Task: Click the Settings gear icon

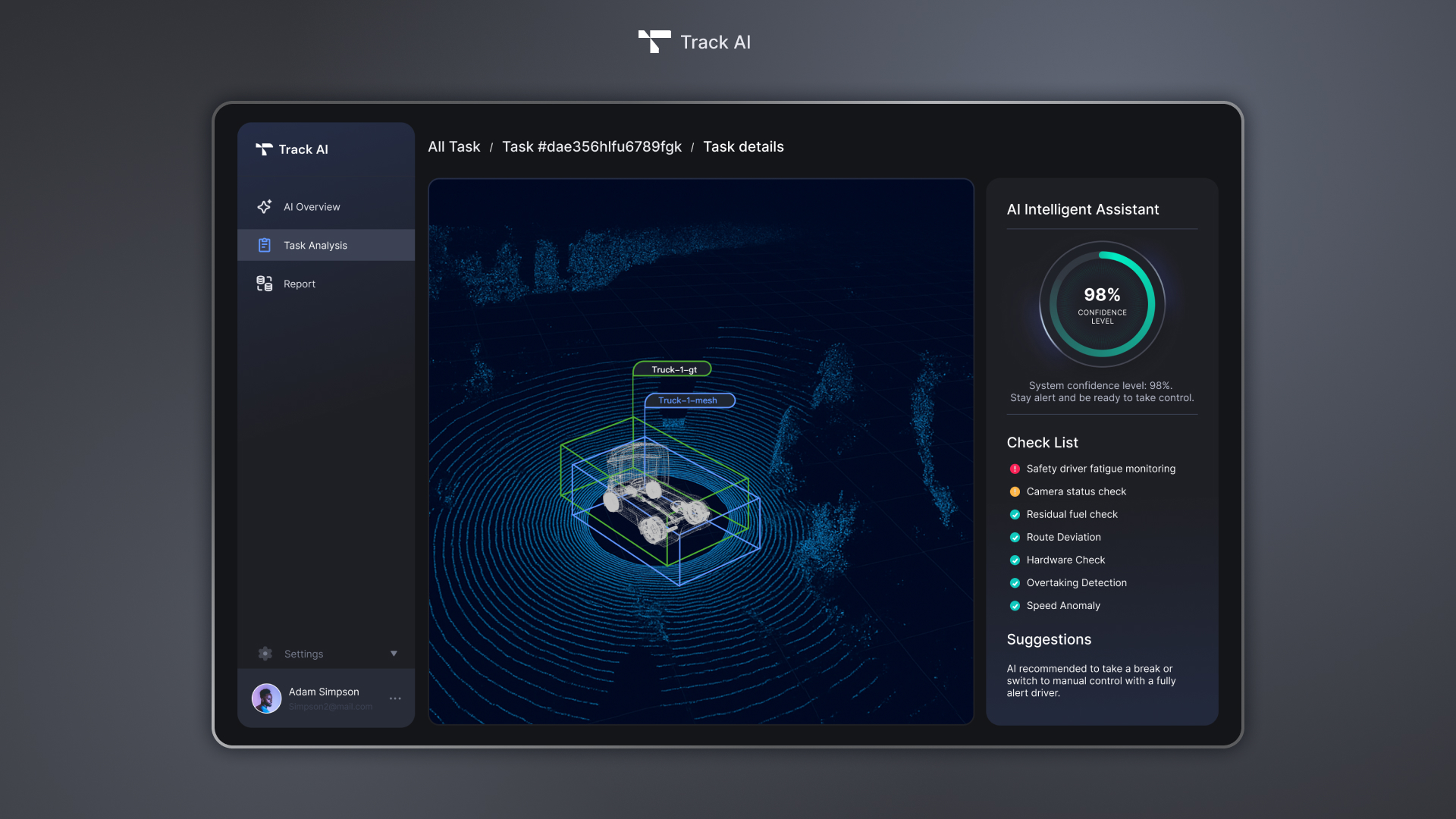Action: tap(265, 654)
